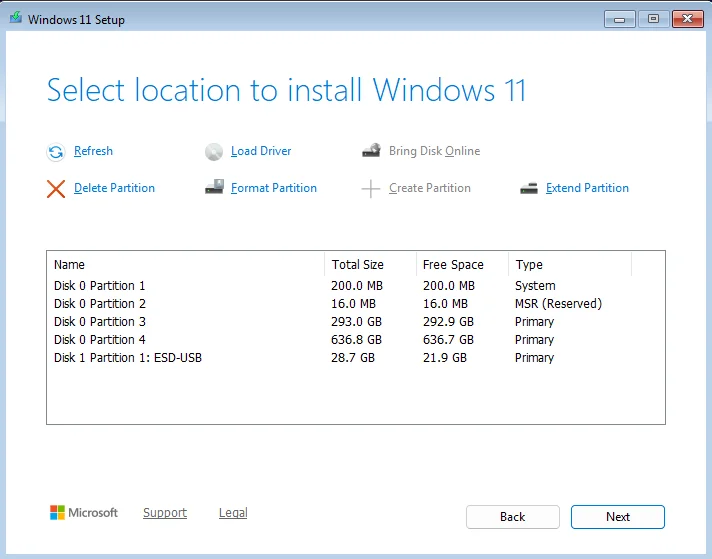Click the 636.8 GB total size cell
The height and width of the screenshot is (559, 712).
(x=356, y=340)
